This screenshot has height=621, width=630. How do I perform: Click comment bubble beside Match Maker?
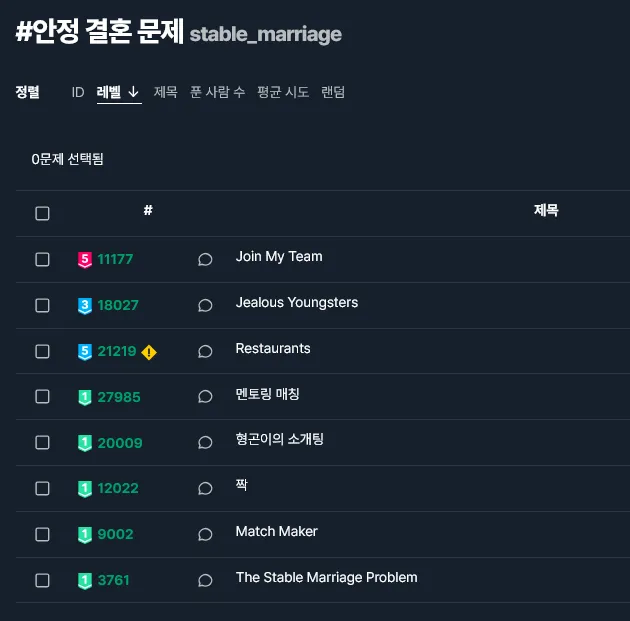click(205, 535)
